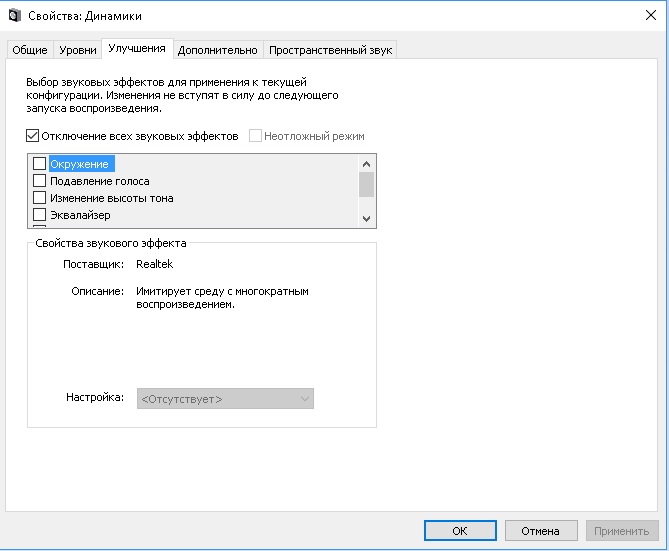Image resolution: width=669 pixels, height=551 pixels.
Task: Uncheck Отключение всех звуковых эффектов
Action: 32,136
